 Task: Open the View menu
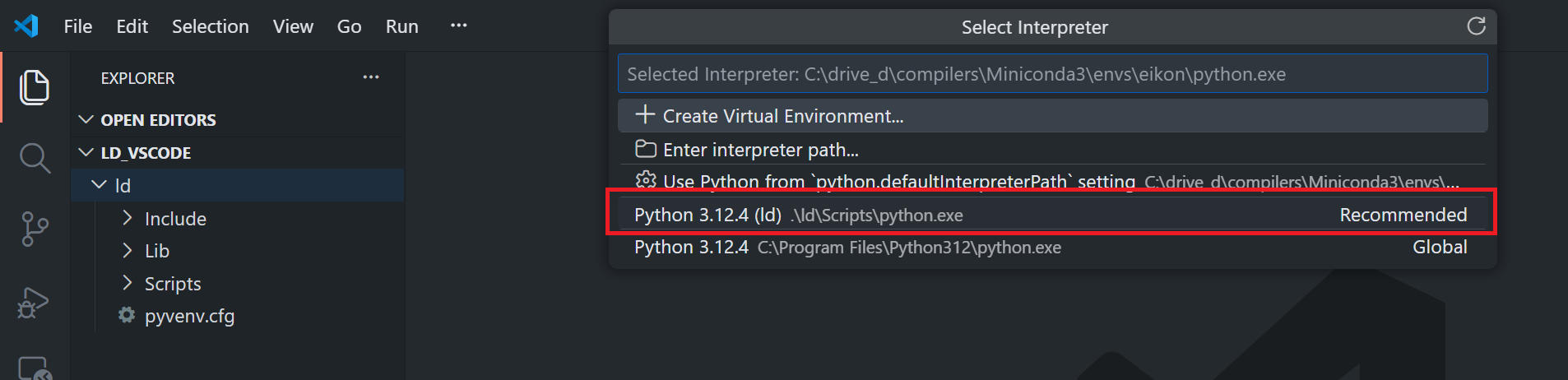point(293,26)
